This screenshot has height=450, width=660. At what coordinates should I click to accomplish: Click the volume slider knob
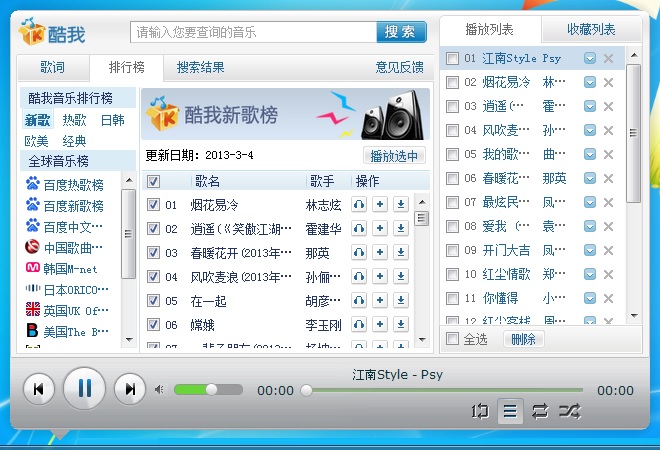[x=211, y=390]
